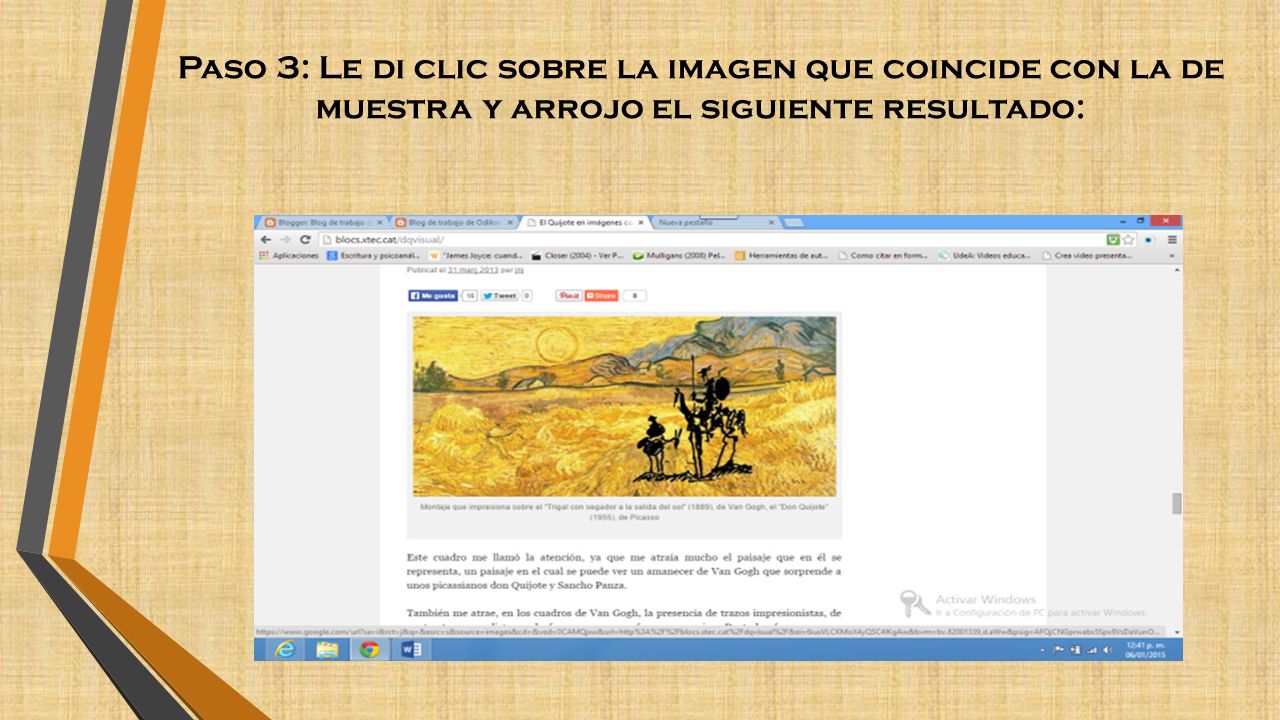
Task: Open the 'Mulligans (2008) Pel...' bookmark
Action: pyautogui.click(x=680, y=255)
